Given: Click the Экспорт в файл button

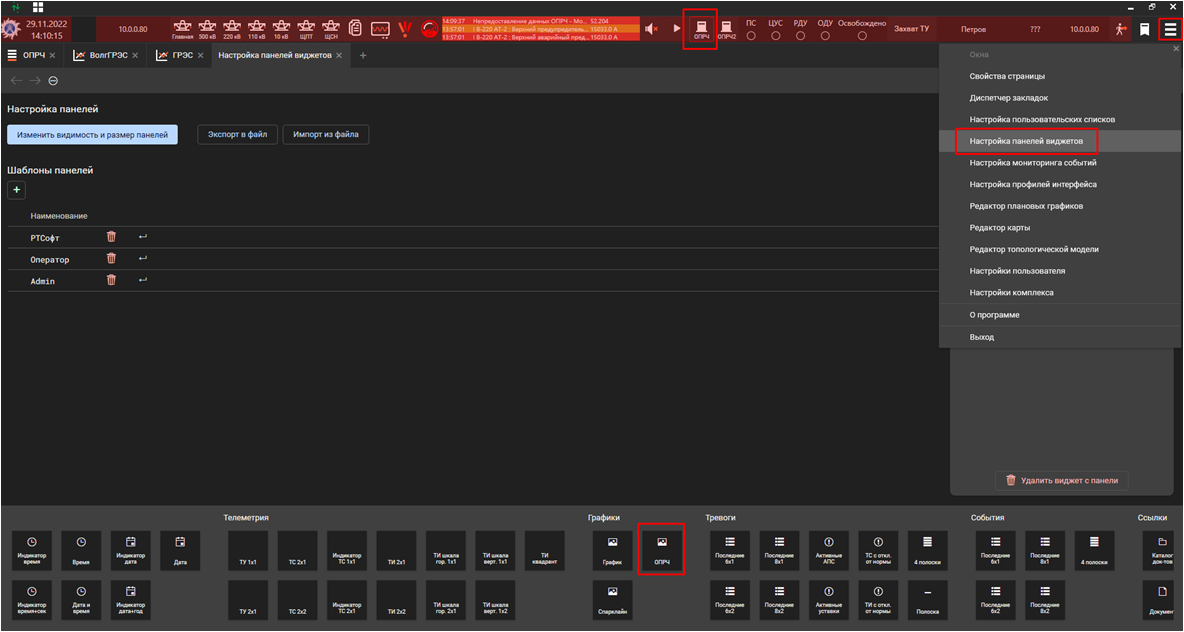Looking at the screenshot, I should click(x=237, y=135).
